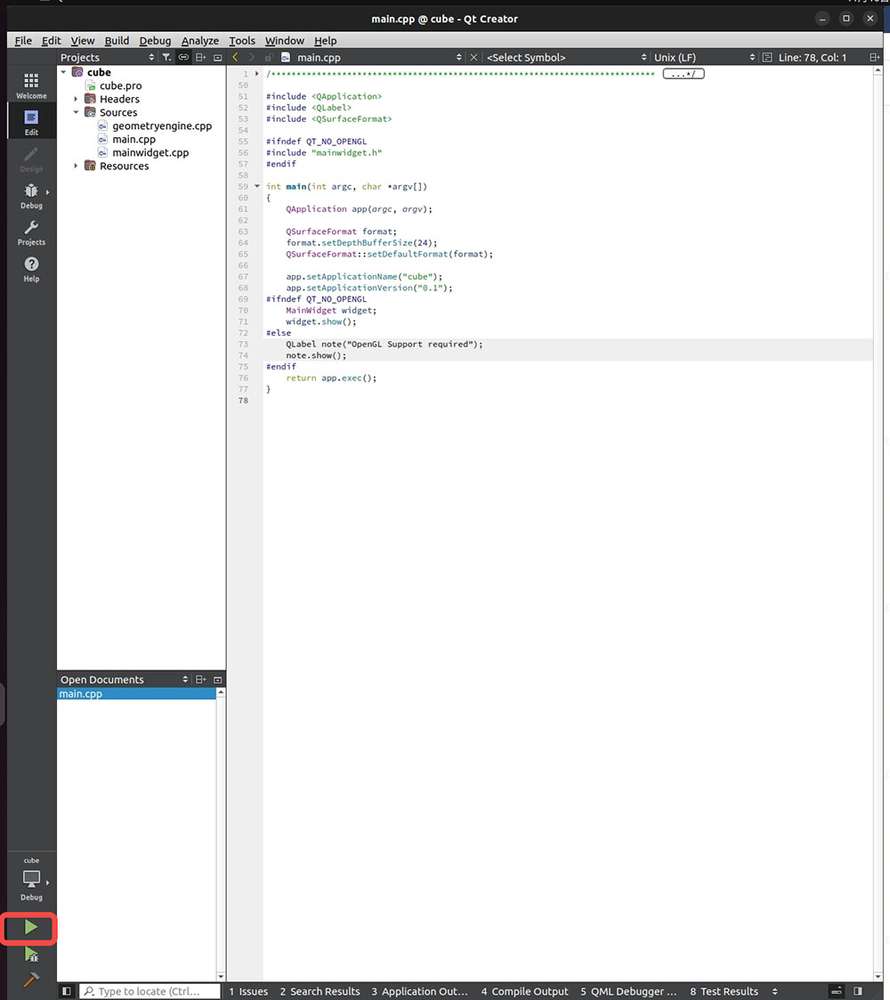Start debugging with the bug-overlay run icon

[30, 956]
